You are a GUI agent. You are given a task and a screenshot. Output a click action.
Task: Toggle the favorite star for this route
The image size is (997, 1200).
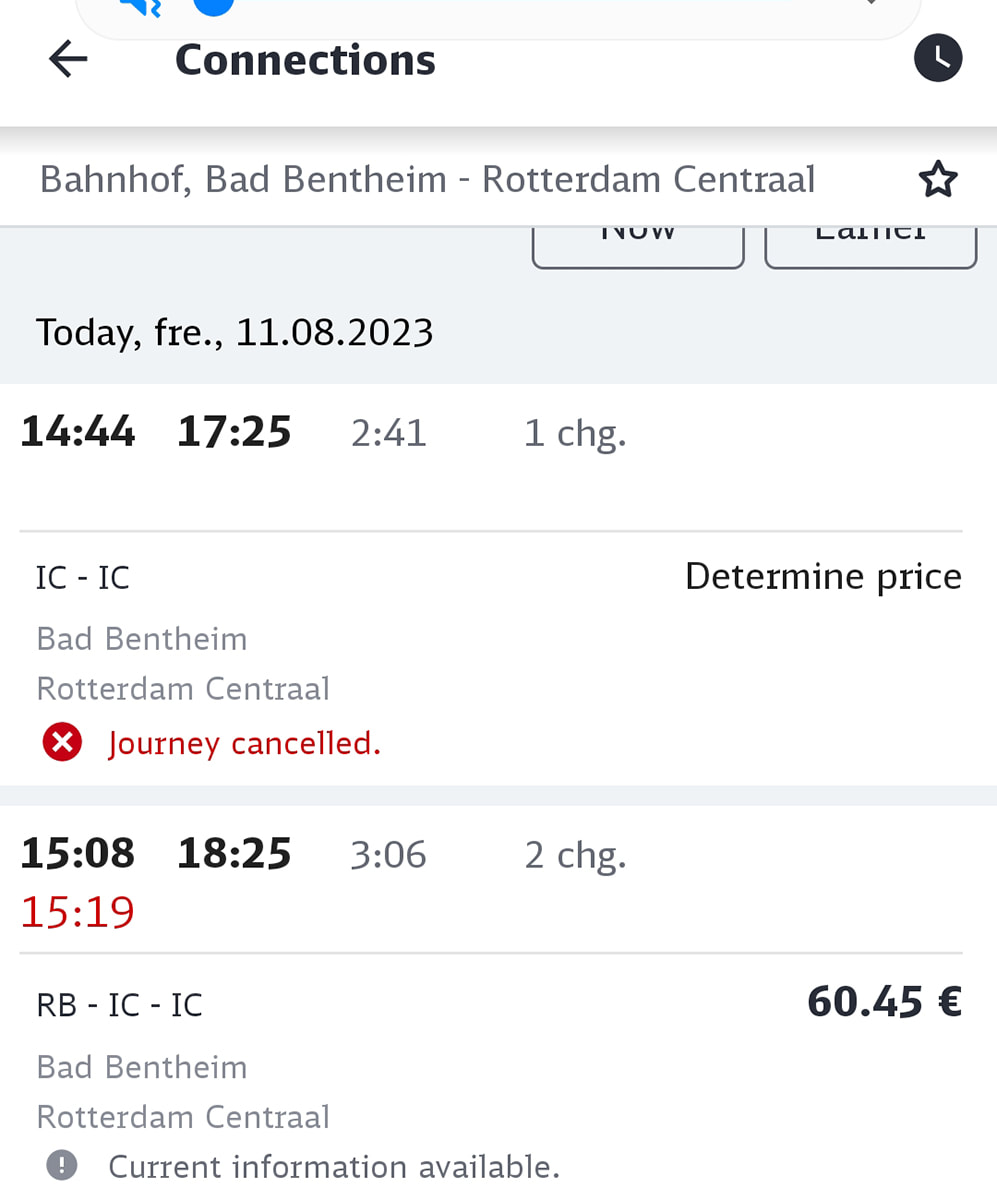937,180
